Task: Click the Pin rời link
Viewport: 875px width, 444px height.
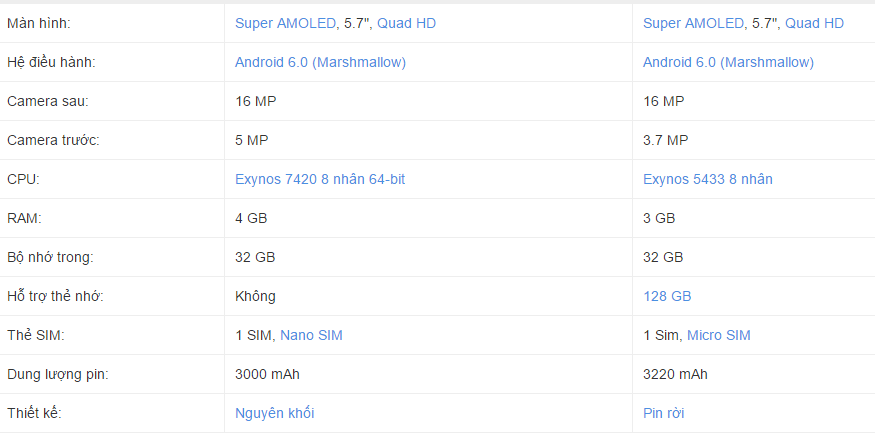Action: coord(664,413)
